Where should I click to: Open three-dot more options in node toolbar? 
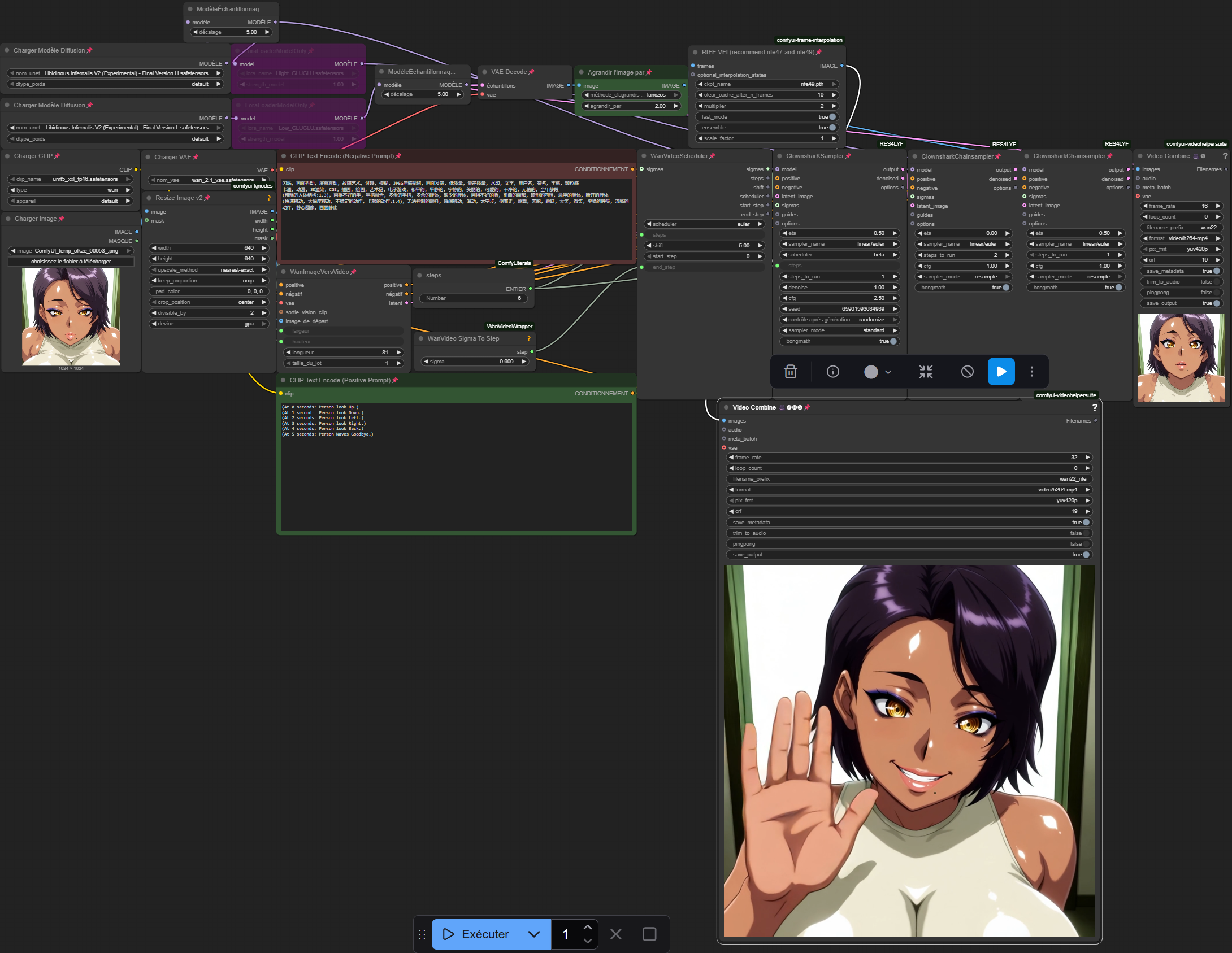pos(1031,372)
